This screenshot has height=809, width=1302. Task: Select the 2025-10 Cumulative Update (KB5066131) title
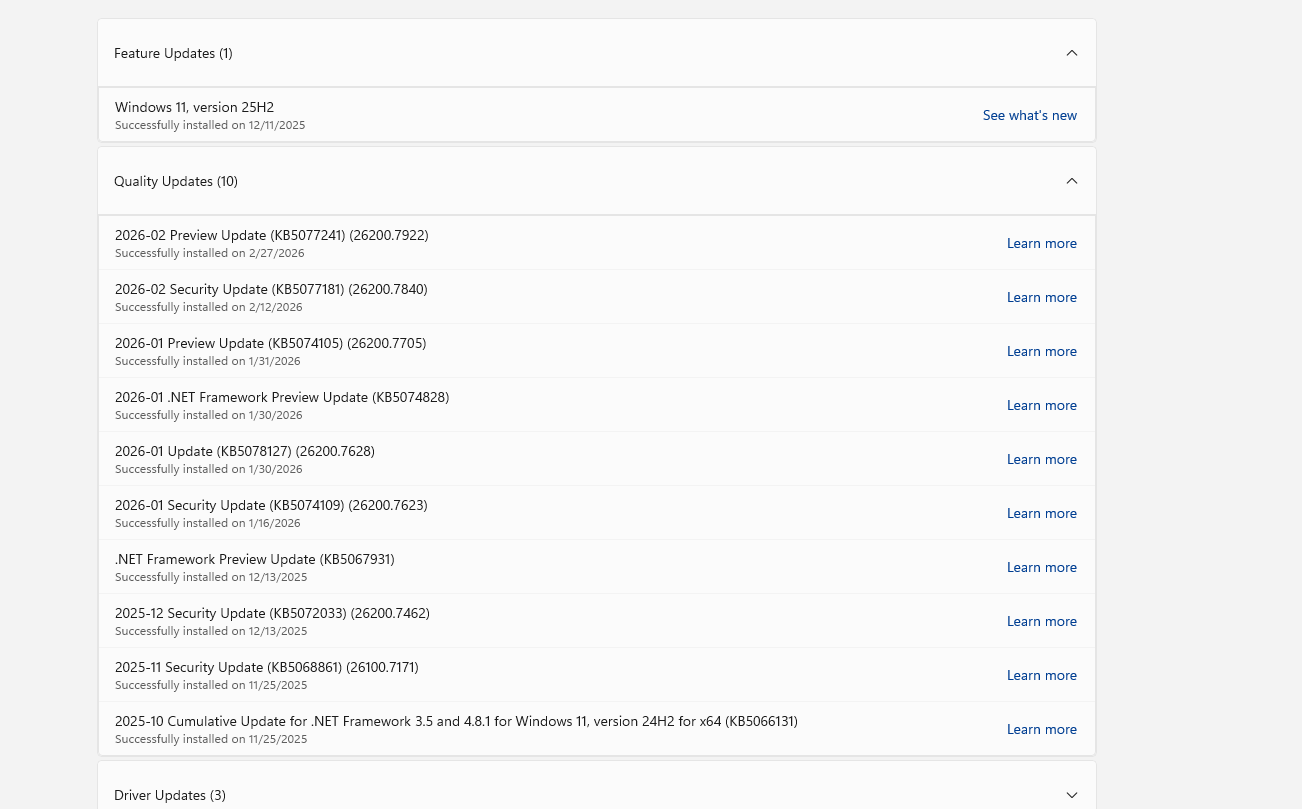[456, 721]
